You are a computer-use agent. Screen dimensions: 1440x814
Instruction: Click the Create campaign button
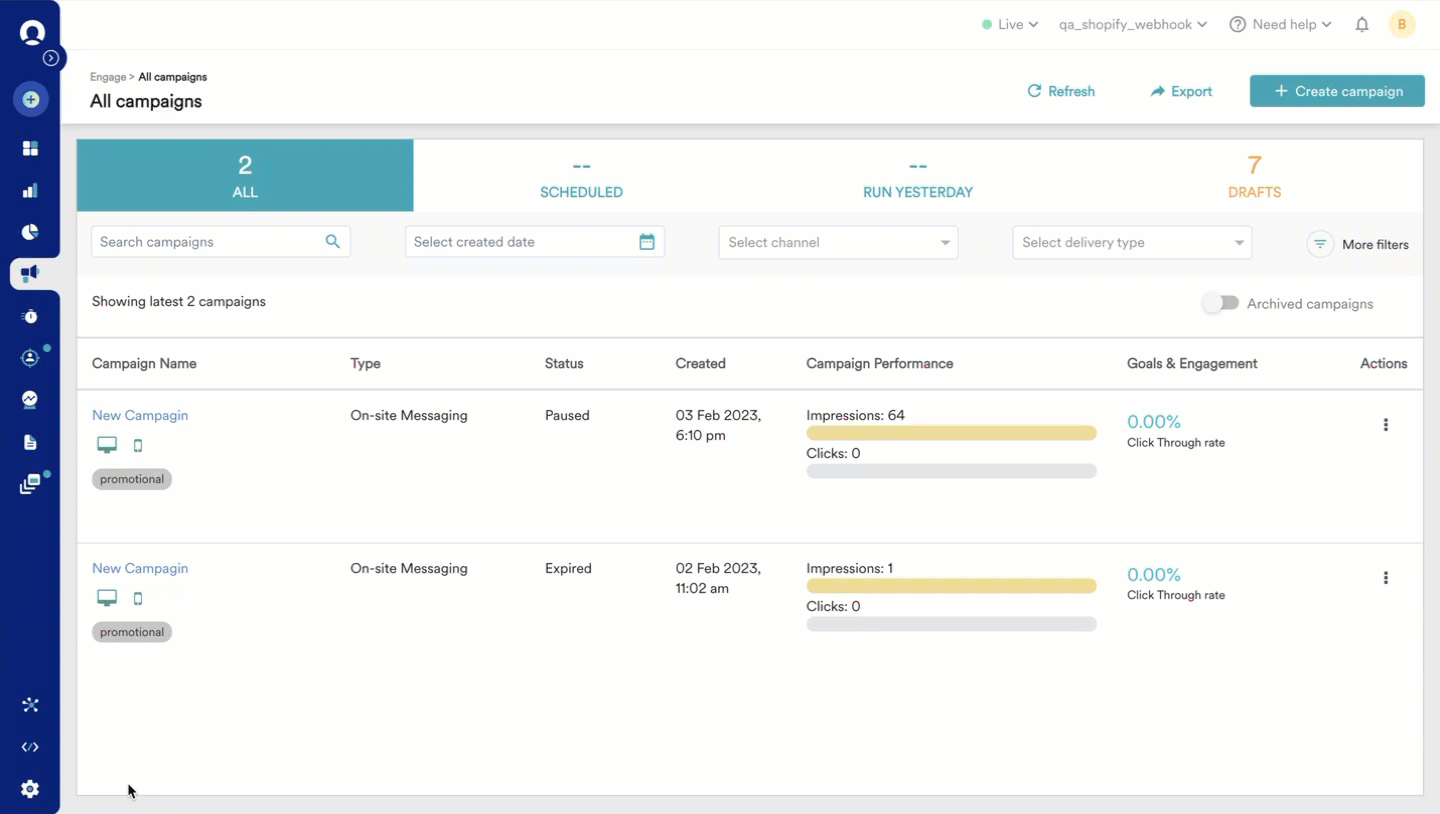point(1337,91)
